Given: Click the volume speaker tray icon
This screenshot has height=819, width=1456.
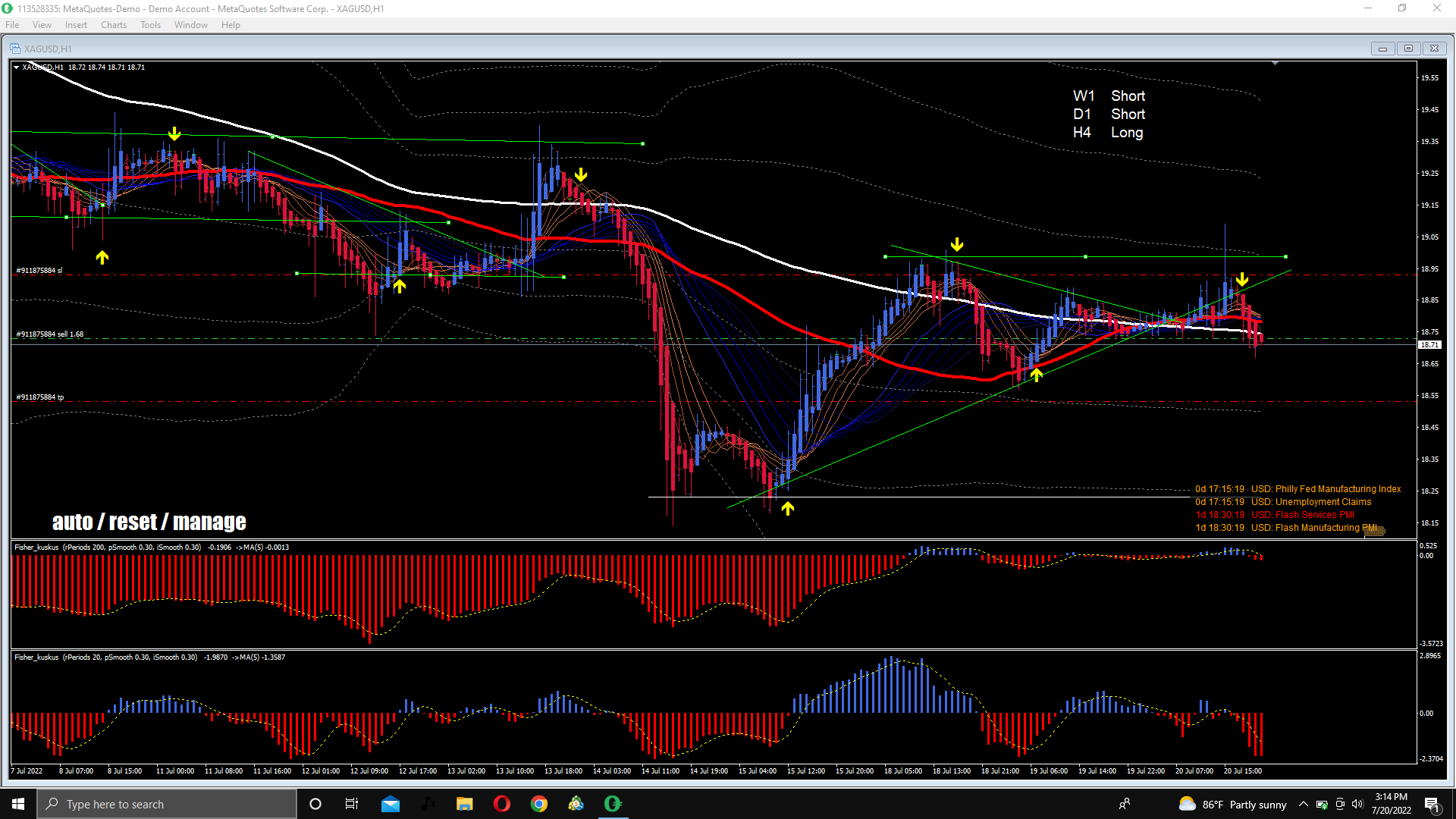Looking at the screenshot, I should (1357, 804).
